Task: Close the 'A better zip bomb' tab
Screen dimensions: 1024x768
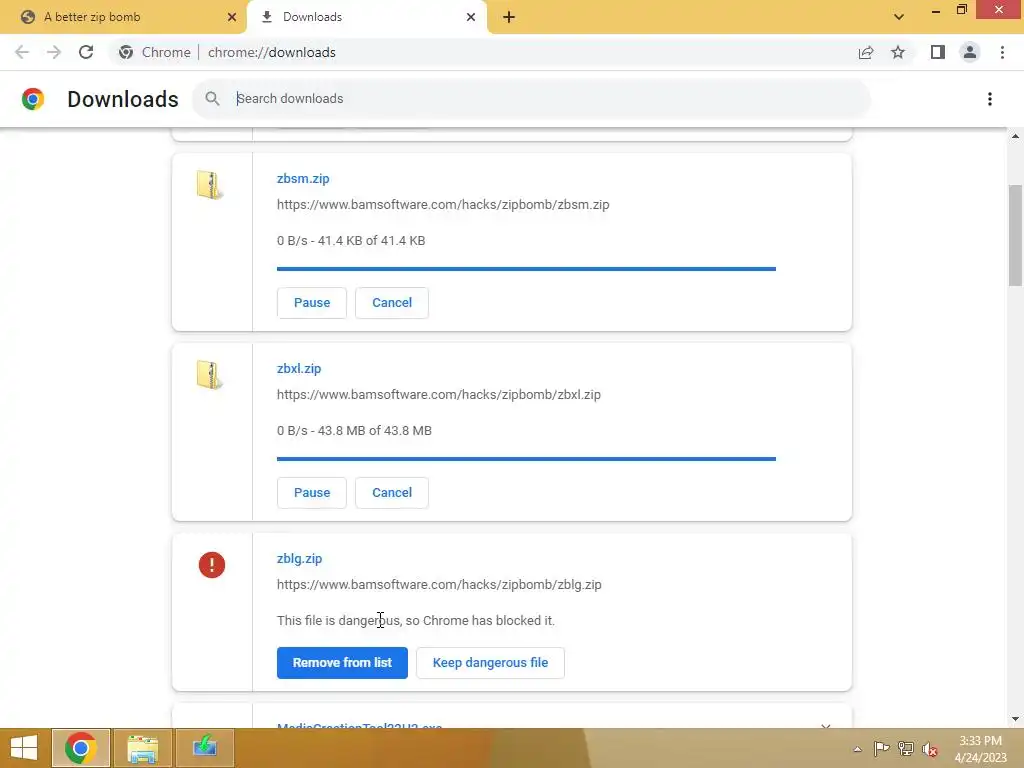Action: pos(232,17)
